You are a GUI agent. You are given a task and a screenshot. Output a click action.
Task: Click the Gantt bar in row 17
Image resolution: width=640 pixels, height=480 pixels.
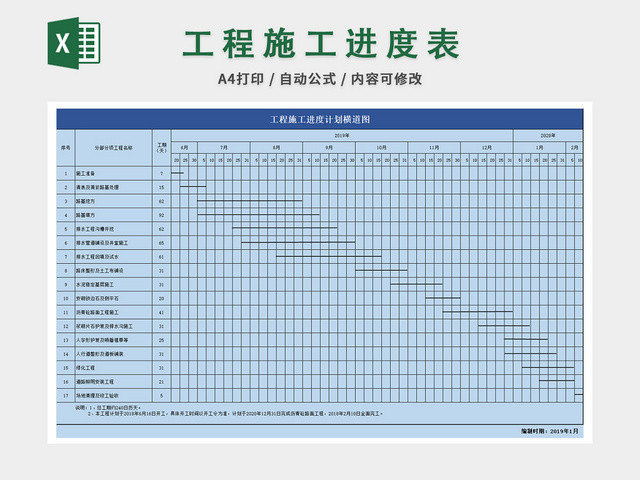tap(578, 394)
